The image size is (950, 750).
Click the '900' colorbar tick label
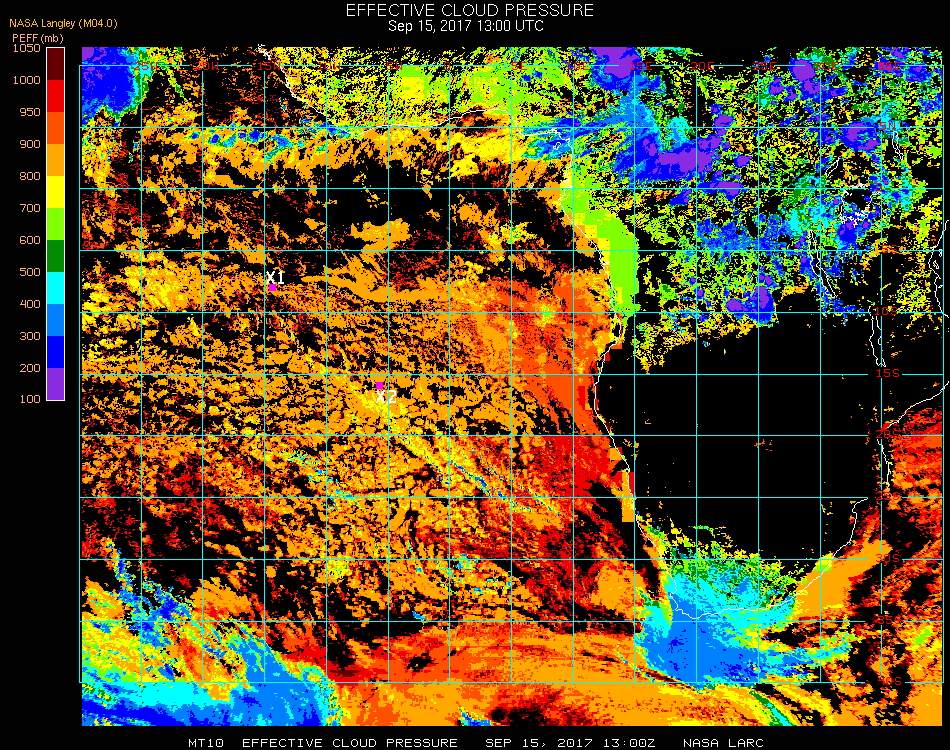point(30,144)
